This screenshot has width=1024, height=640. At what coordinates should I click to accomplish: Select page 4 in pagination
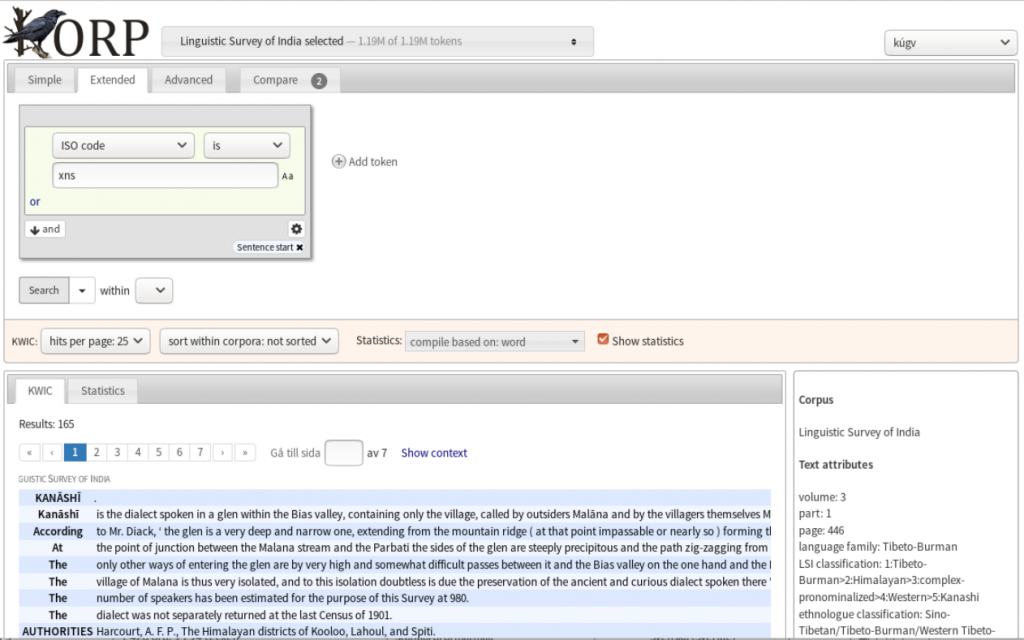coord(138,453)
